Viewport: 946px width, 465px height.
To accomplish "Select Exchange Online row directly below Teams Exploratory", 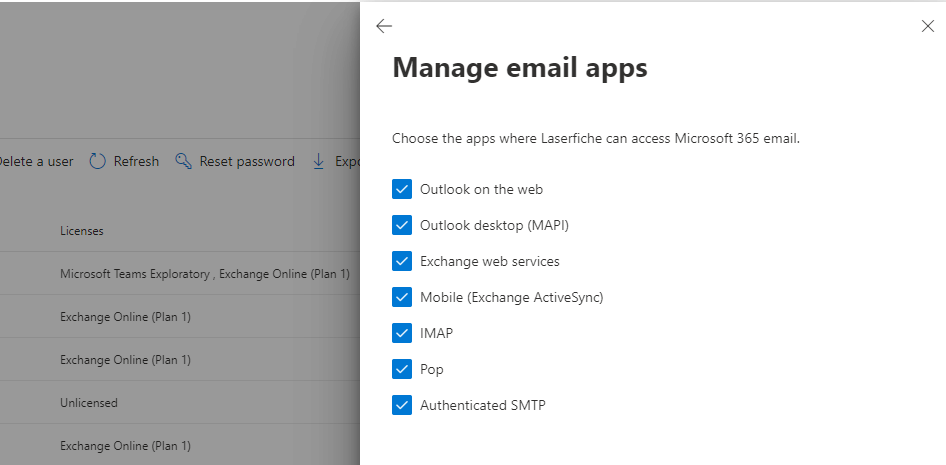I will click(x=125, y=316).
